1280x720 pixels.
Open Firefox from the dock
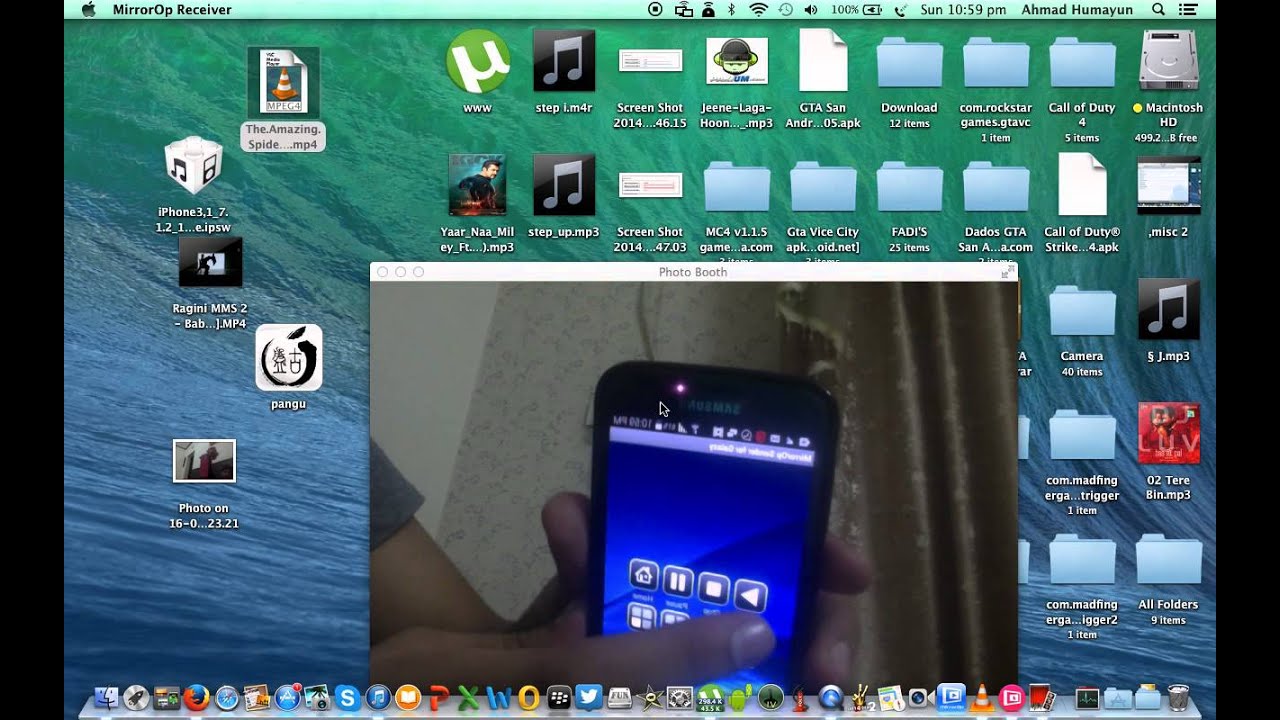[196, 698]
